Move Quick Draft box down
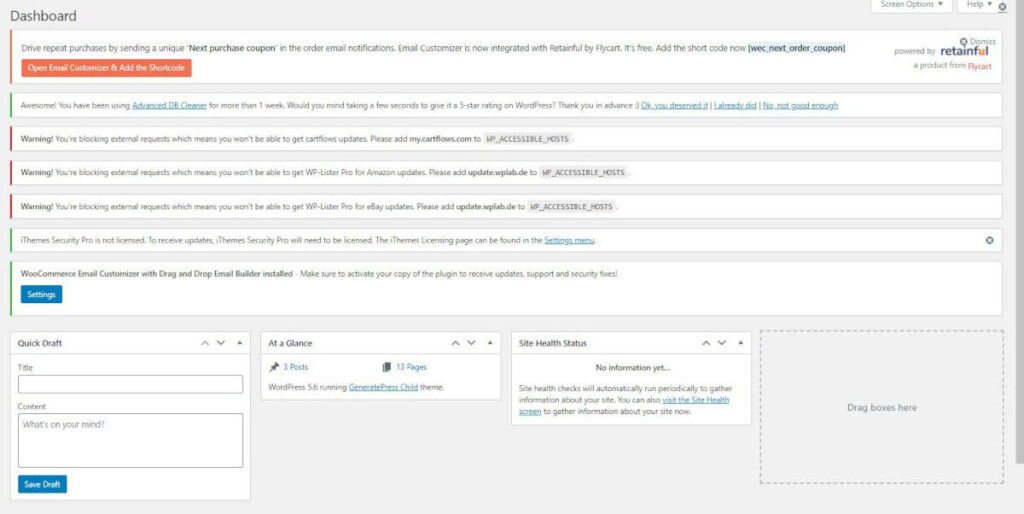1024x514 pixels. 221,343
